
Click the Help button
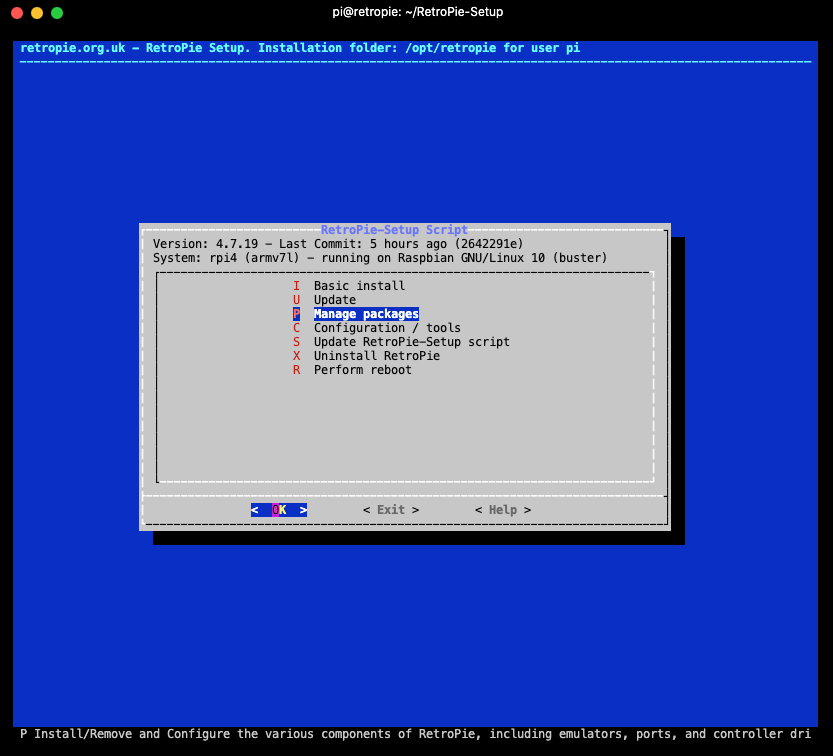[503, 510]
